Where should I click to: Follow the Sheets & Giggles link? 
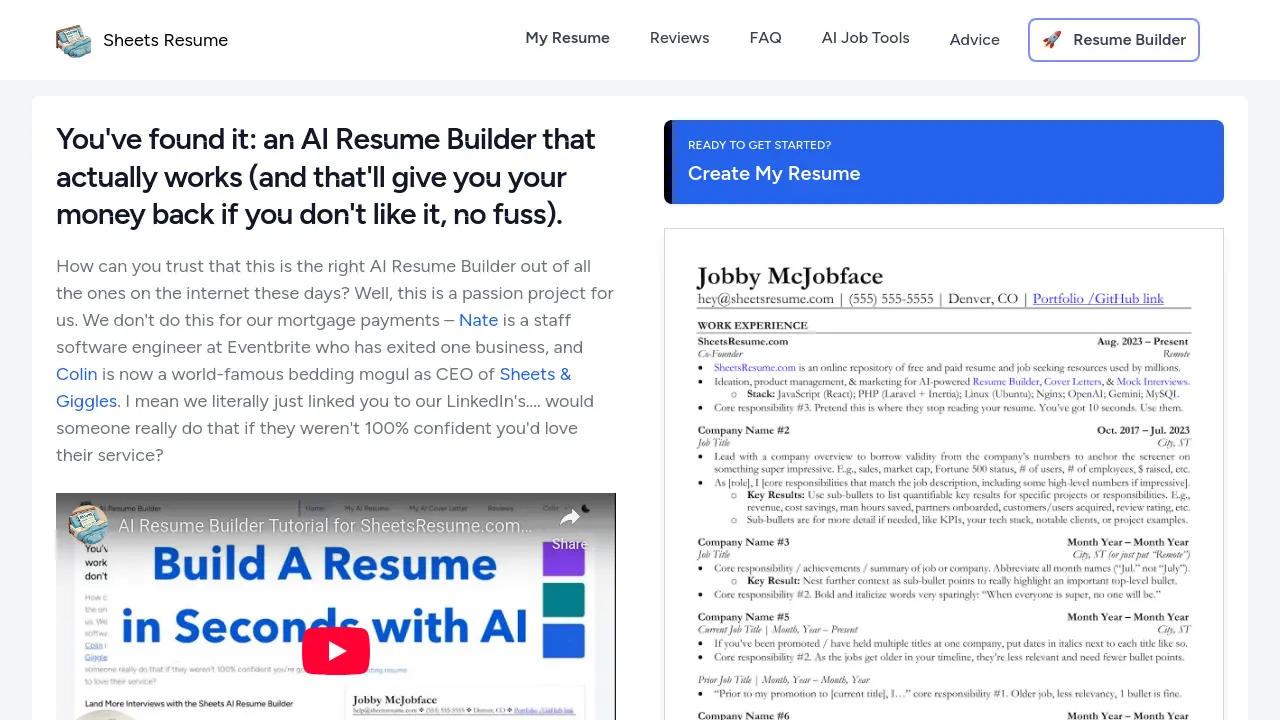tap(313, 388)
